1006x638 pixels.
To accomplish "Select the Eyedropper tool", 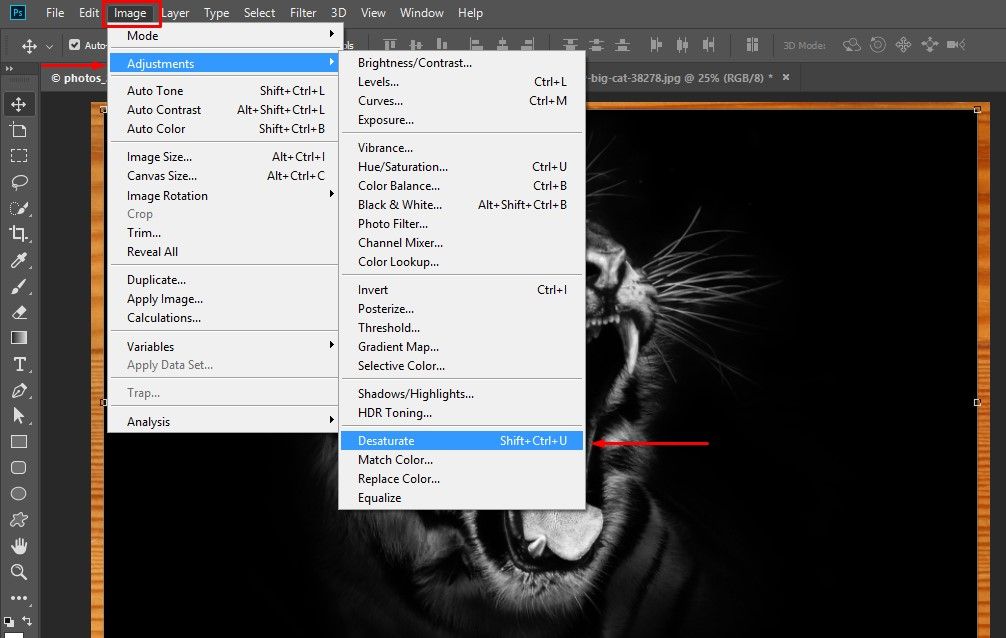I will [x=19, y=261].
